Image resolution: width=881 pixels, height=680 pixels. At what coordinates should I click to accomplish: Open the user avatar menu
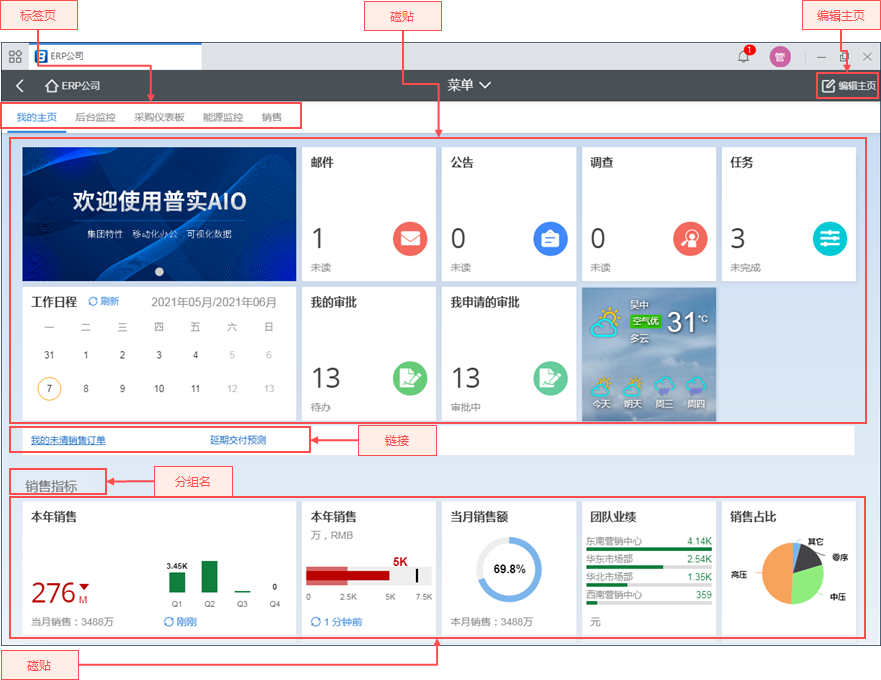tap(780, 57)
